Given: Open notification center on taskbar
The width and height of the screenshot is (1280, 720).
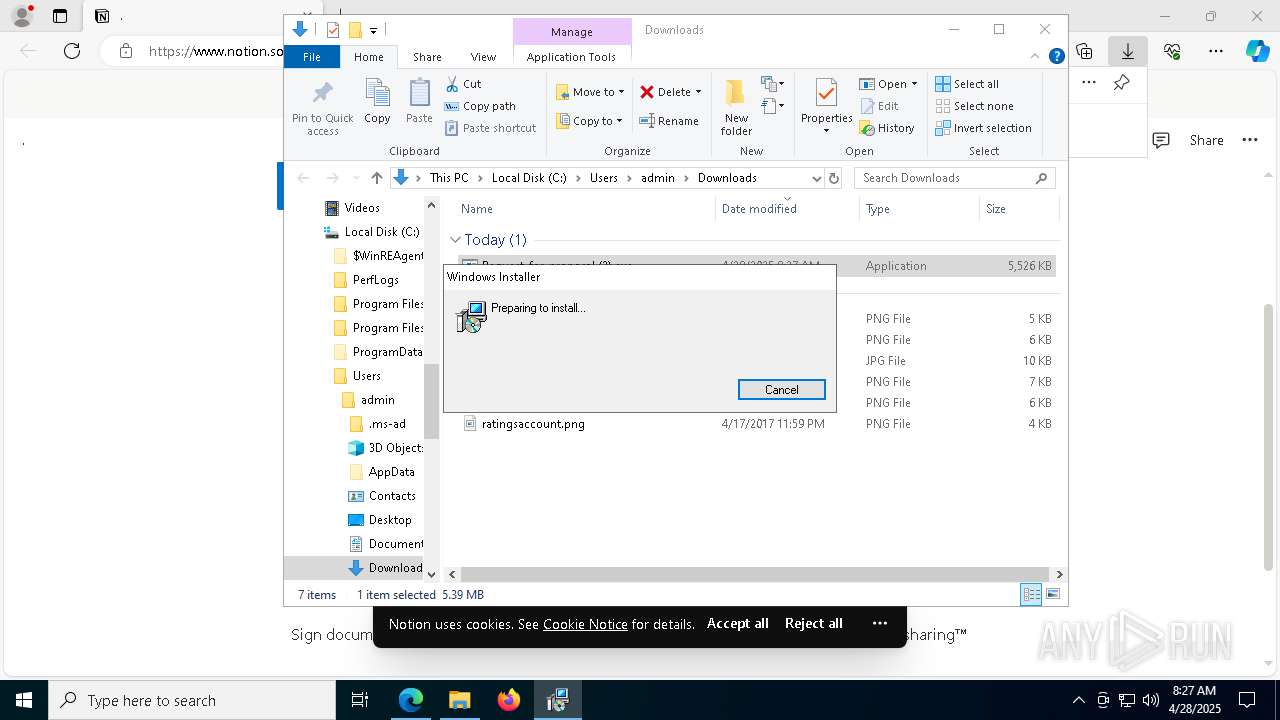Looking at the screenshot, I should (1247, 700).
